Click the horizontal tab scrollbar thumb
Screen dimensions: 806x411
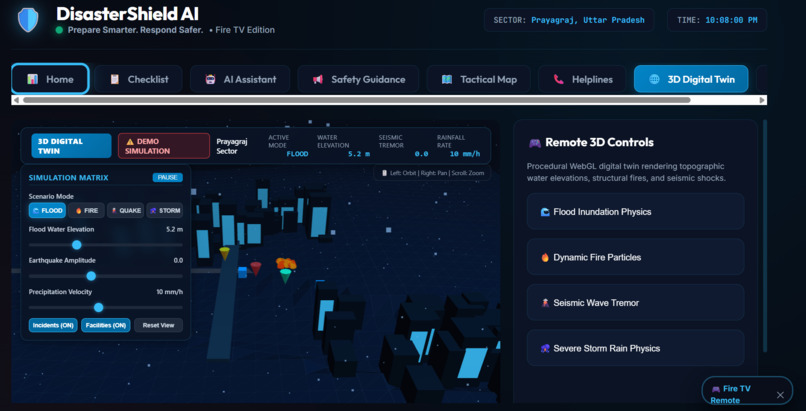click(356, 100)
